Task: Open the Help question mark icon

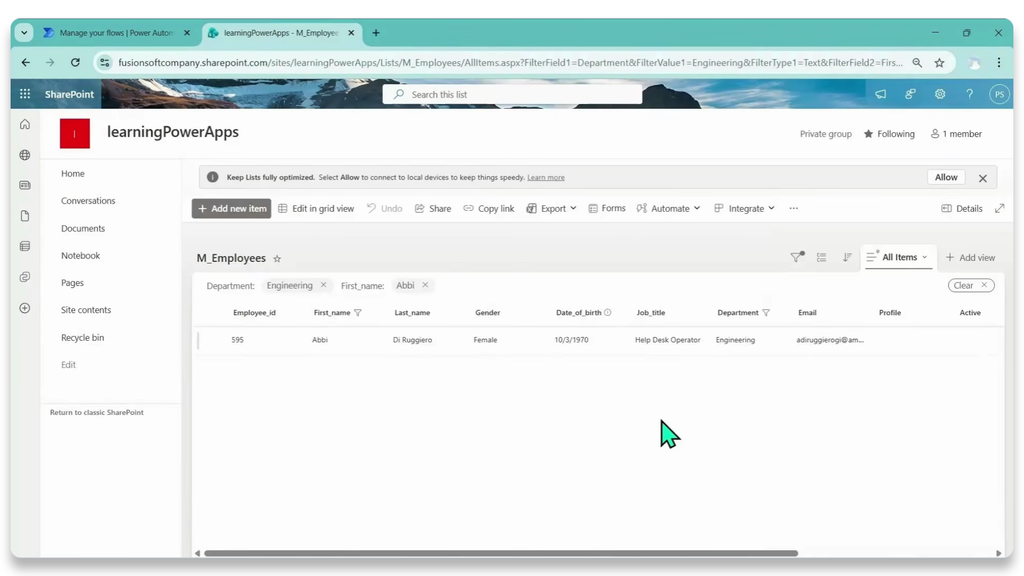Action: tap(970, 94)
